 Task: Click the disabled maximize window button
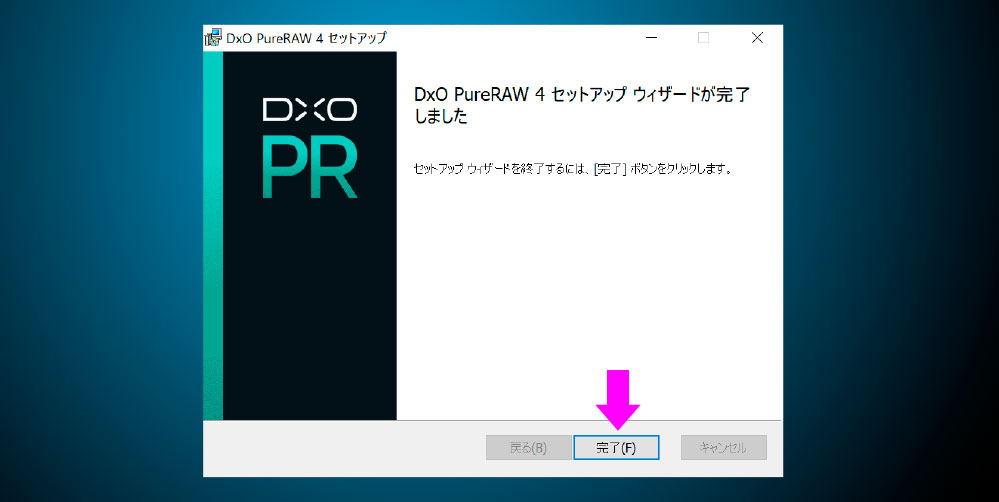703,38
